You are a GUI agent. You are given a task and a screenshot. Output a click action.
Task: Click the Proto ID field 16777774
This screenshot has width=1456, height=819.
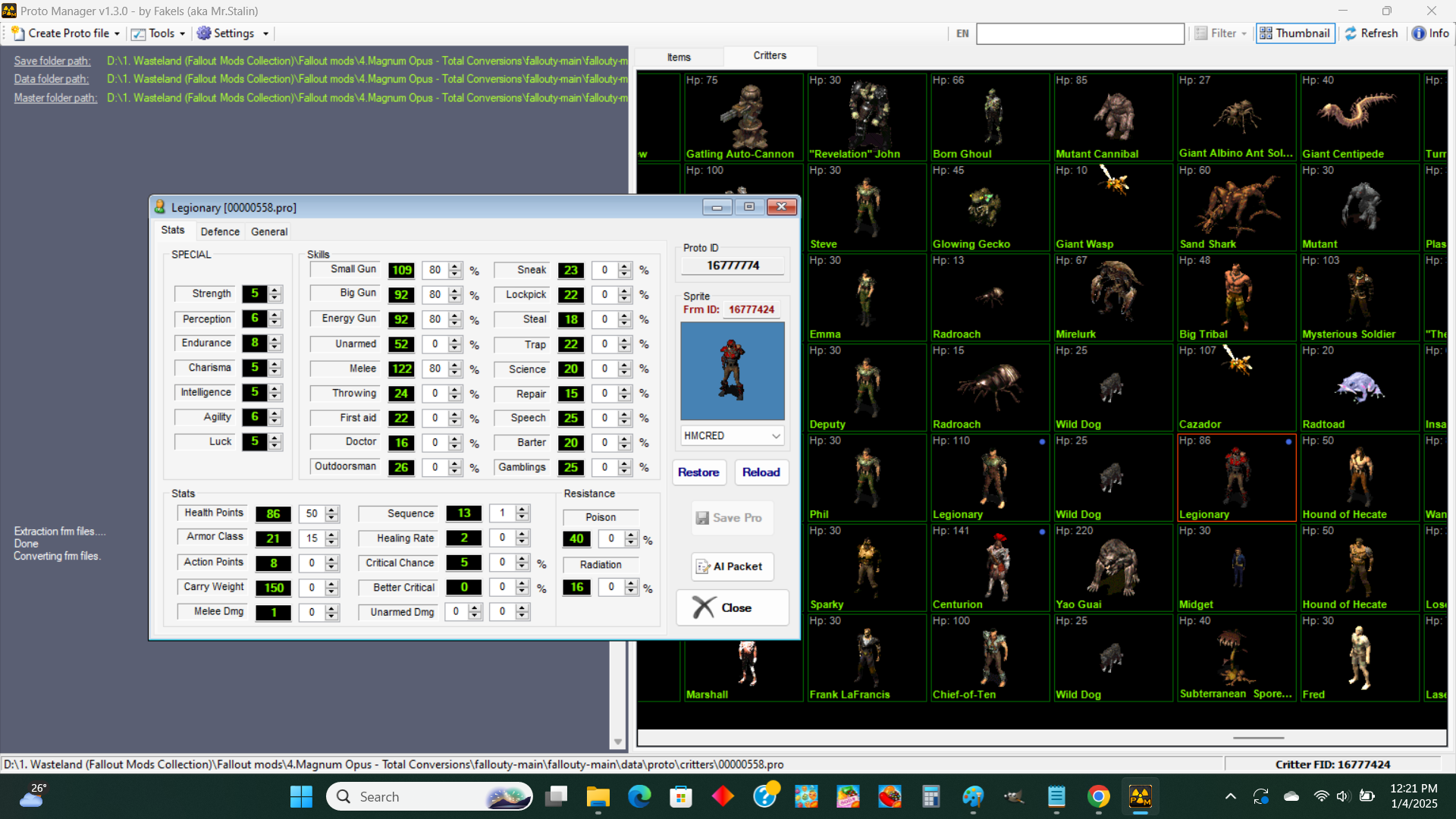point(733,265)
